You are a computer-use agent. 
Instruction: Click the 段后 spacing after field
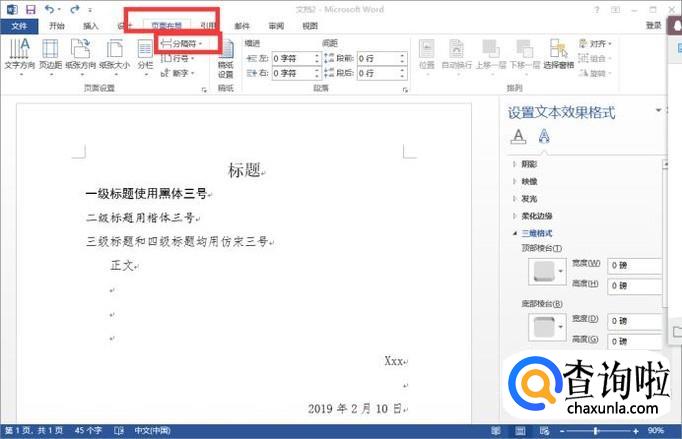point(382,73)
